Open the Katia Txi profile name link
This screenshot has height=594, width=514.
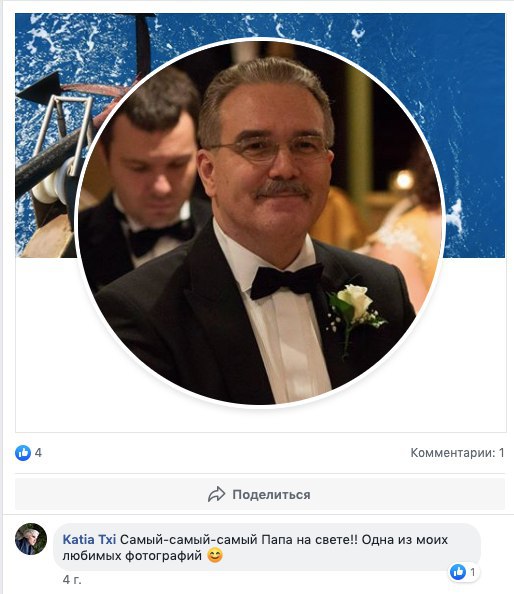tap(89, 539)
